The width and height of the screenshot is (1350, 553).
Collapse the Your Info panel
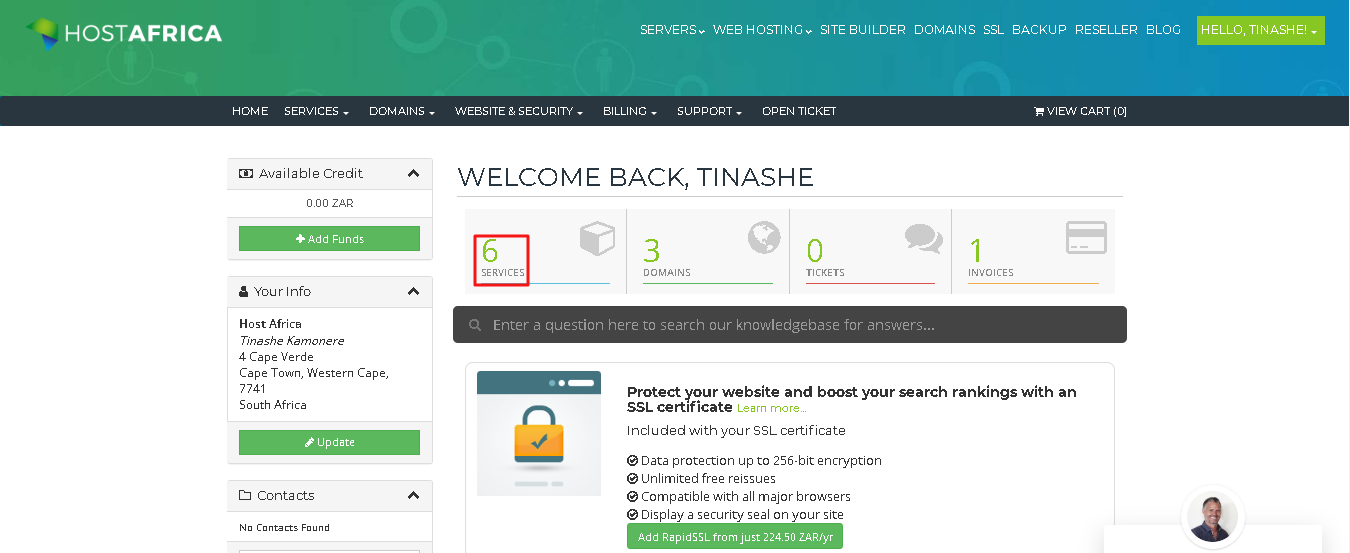(x=413, y=291)
